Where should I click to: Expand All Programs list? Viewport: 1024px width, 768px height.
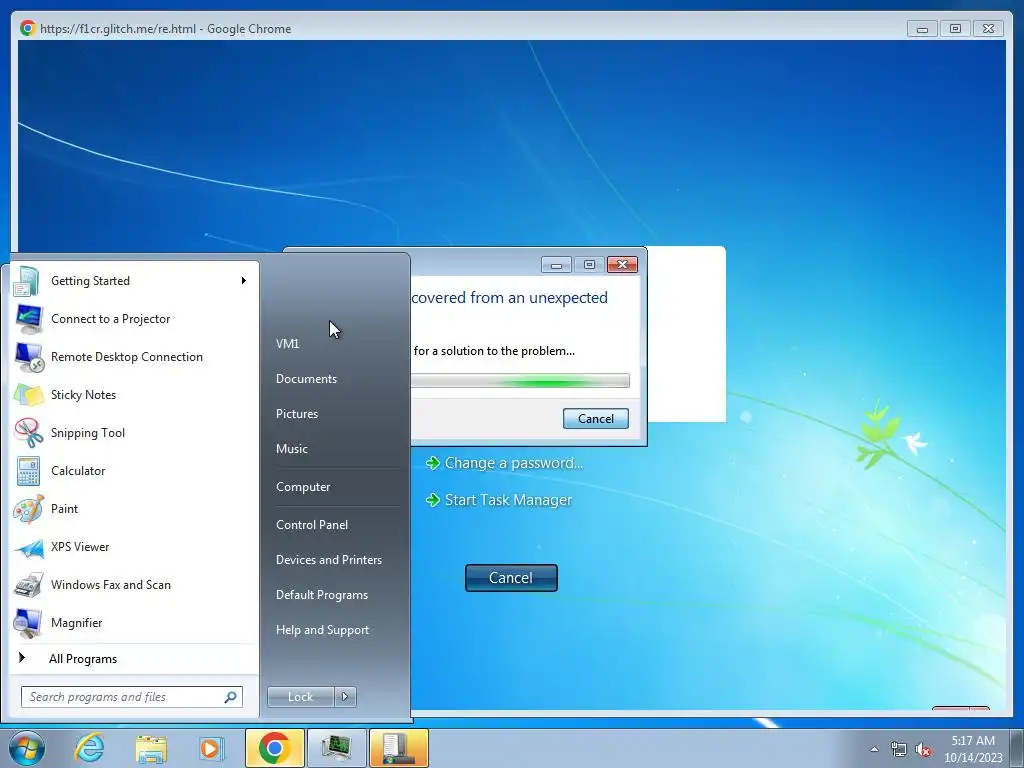coord(134,658)
